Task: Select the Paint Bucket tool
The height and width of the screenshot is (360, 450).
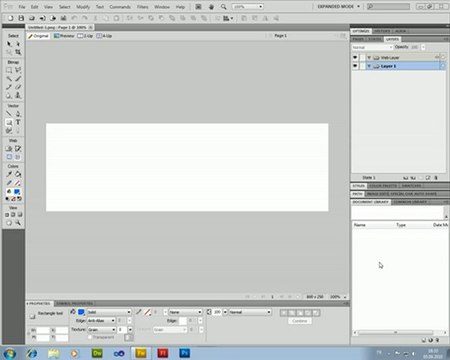Action: tap(18, 174)
